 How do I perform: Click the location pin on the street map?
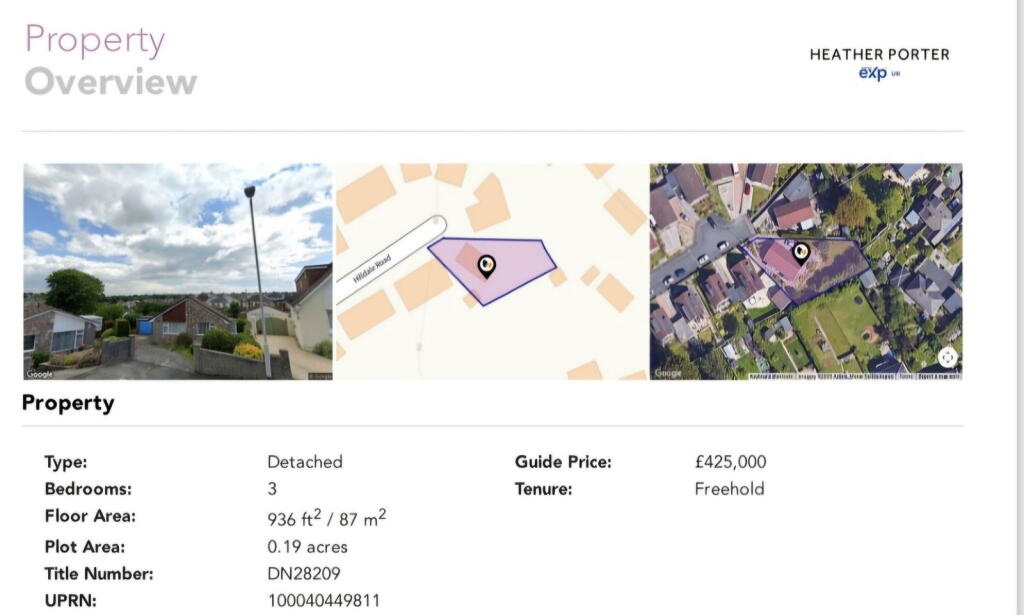(x=487, y=265)
